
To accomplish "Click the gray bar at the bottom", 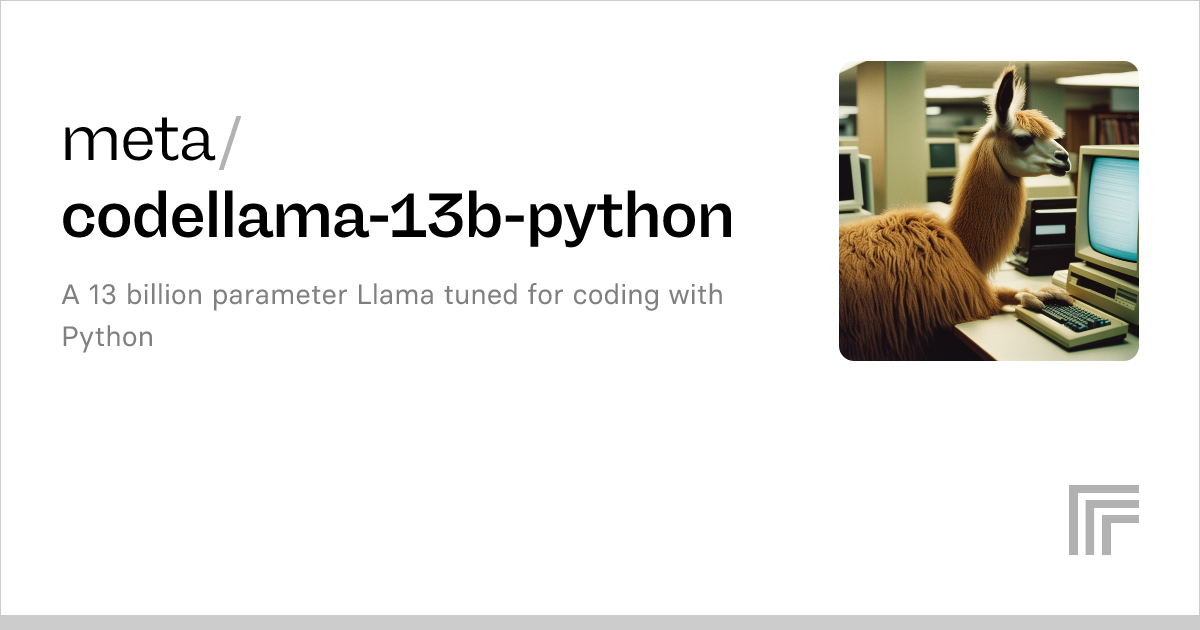I will pyautogui.click(x=600, y=622).
